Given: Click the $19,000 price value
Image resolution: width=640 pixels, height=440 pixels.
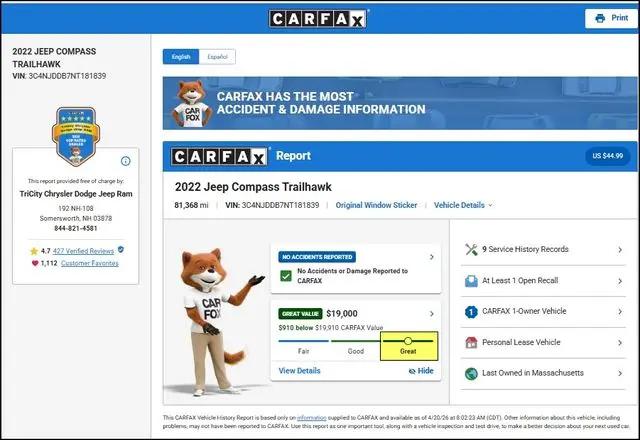Looking at the screenshot, I should (342, 314).
